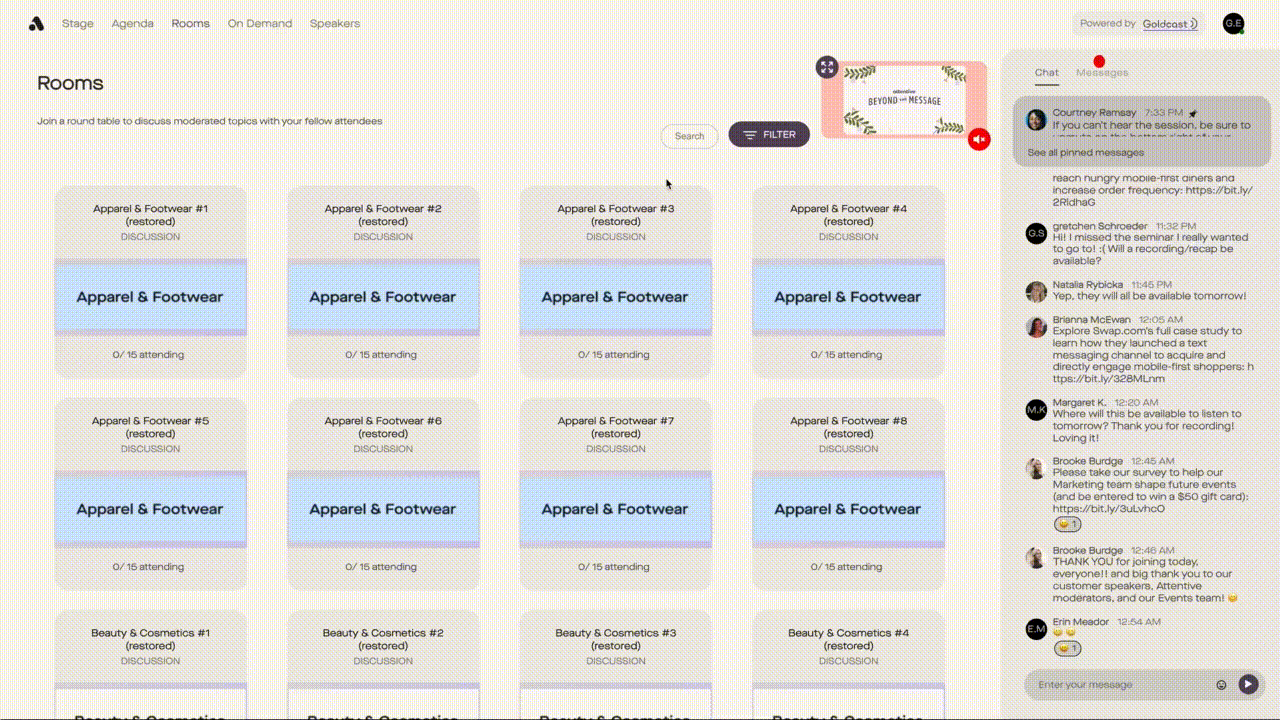Click the pin icon on Courtney Ramsay's message
This screenshot has height=720, width=1280.
1193,113
